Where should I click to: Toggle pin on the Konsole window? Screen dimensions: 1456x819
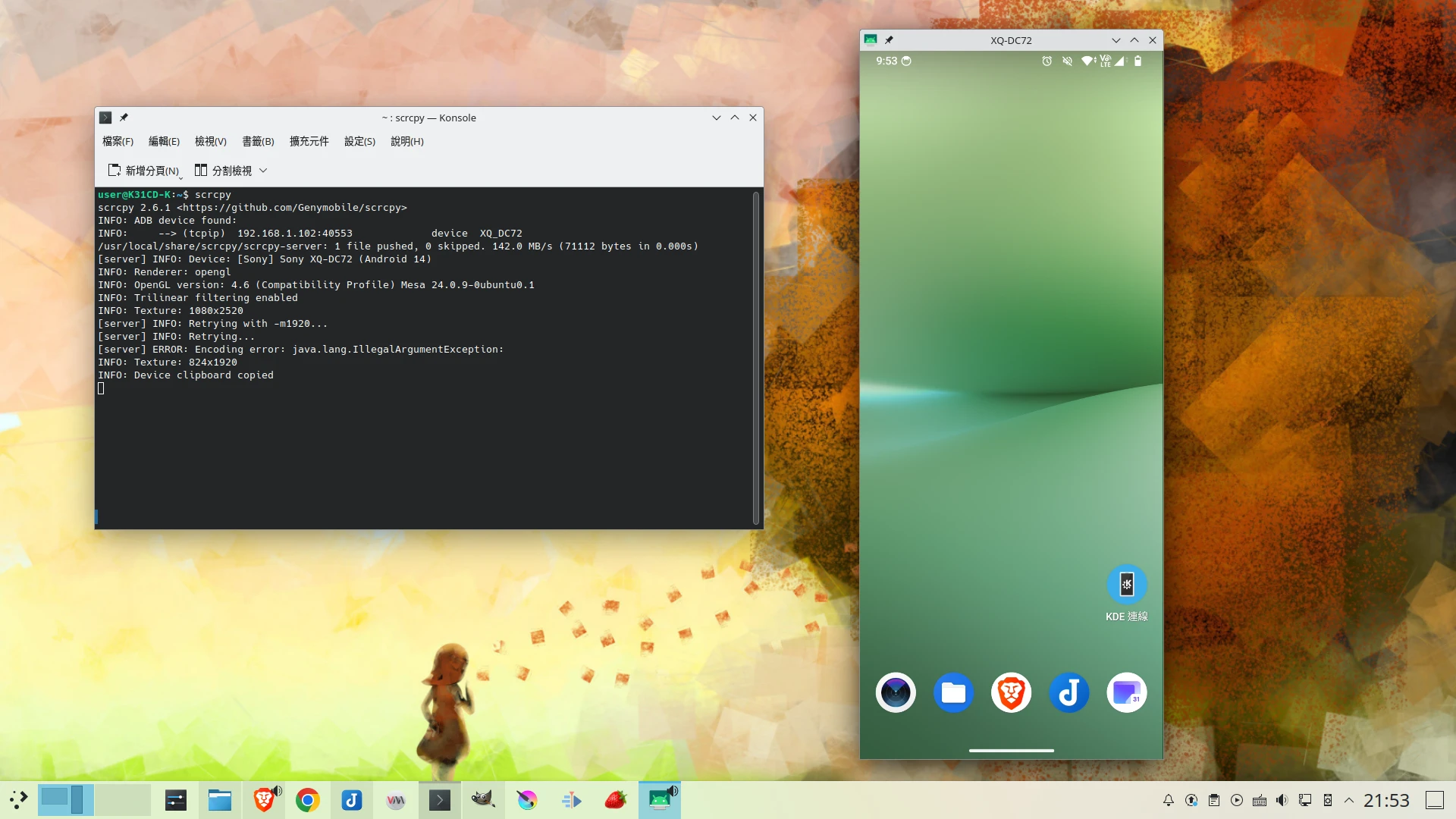click(x=124, y=118)
